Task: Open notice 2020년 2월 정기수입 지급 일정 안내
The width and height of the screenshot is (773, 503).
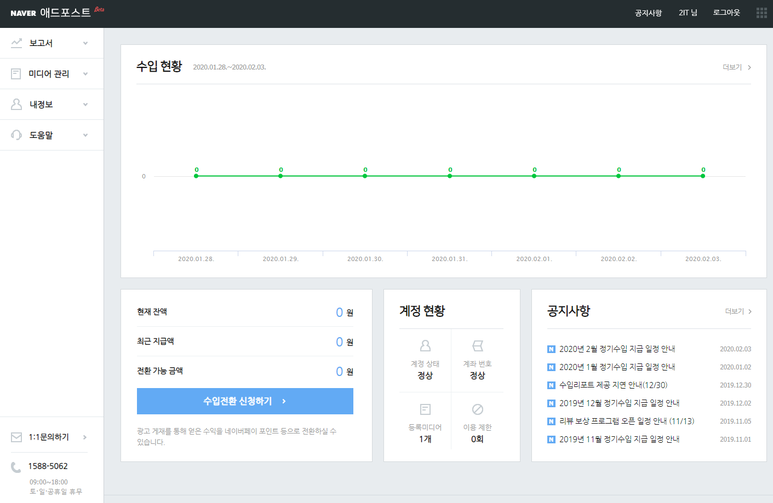Action: 617,349
